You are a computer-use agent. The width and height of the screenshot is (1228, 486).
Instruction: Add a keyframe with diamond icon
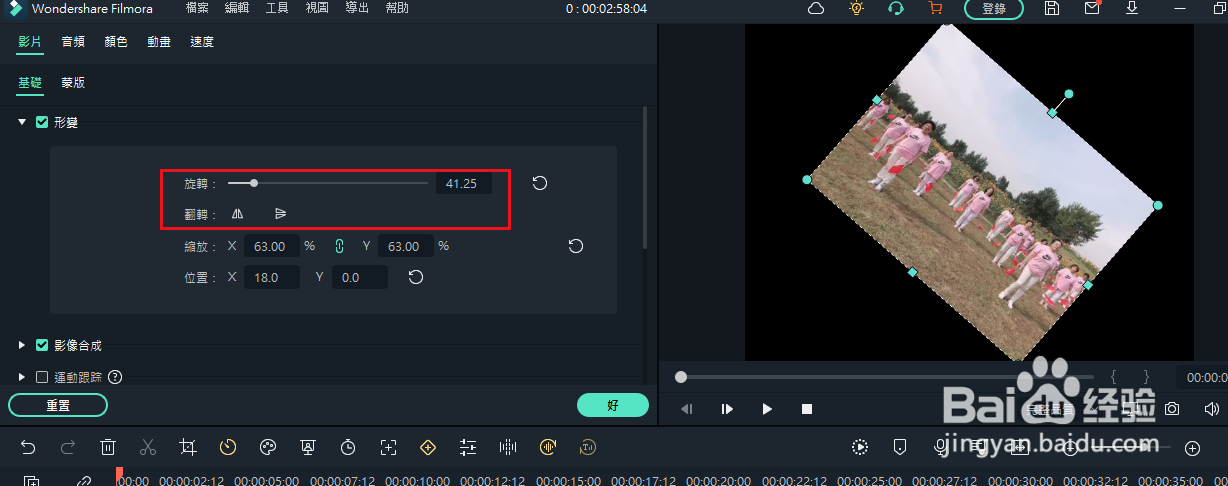[x=428, y=447]
